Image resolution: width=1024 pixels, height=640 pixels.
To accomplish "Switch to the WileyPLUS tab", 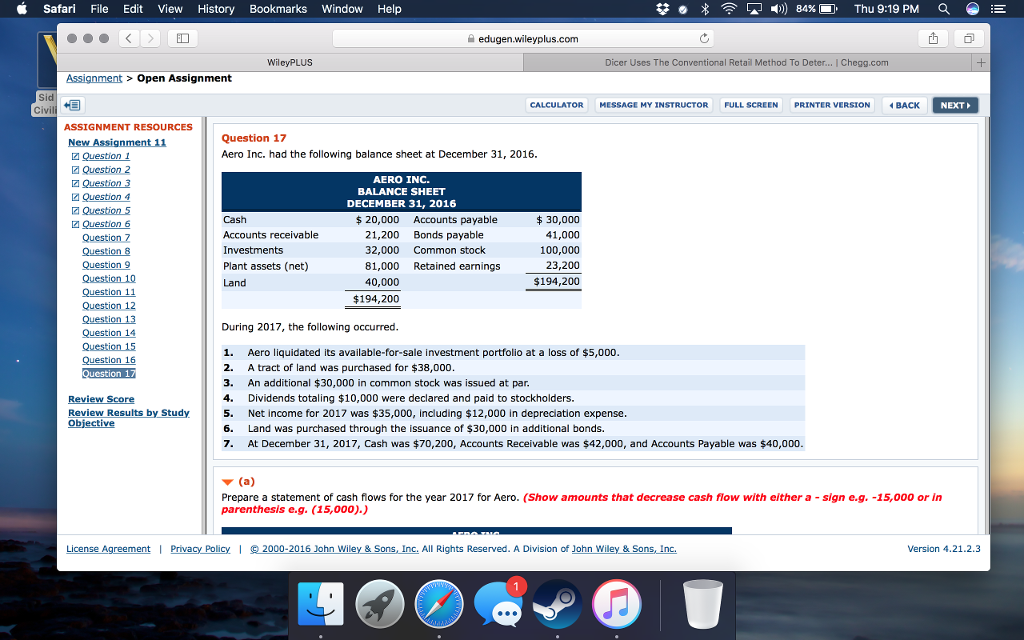I will click(290, 63).
